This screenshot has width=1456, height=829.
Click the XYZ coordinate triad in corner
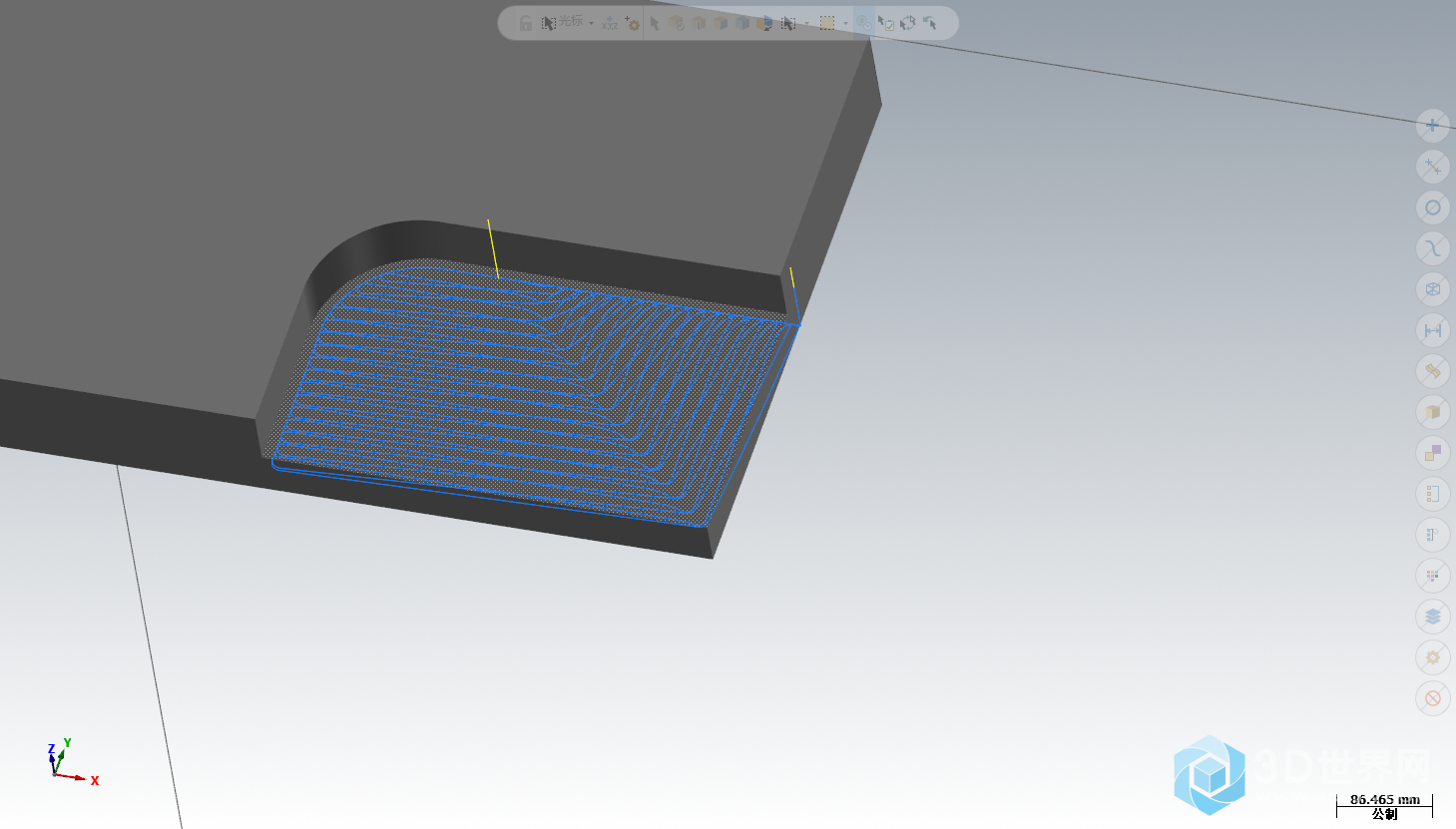[x=72, y=763]
